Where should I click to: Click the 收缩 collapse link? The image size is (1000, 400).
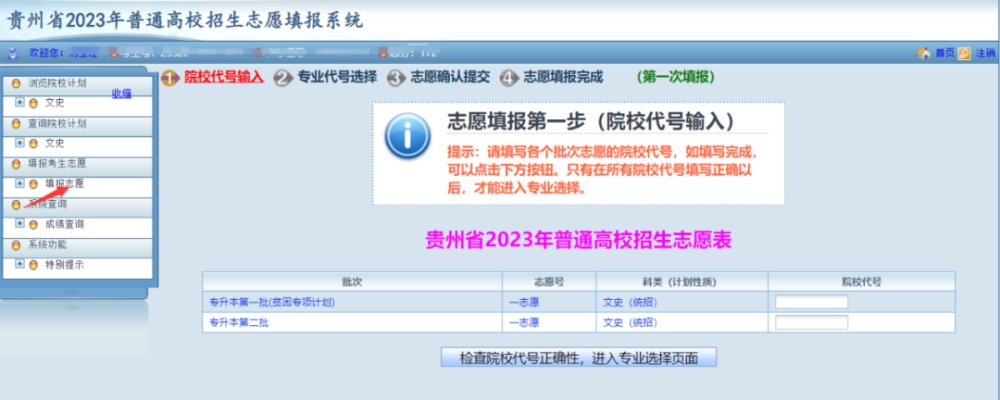(121, 94)
